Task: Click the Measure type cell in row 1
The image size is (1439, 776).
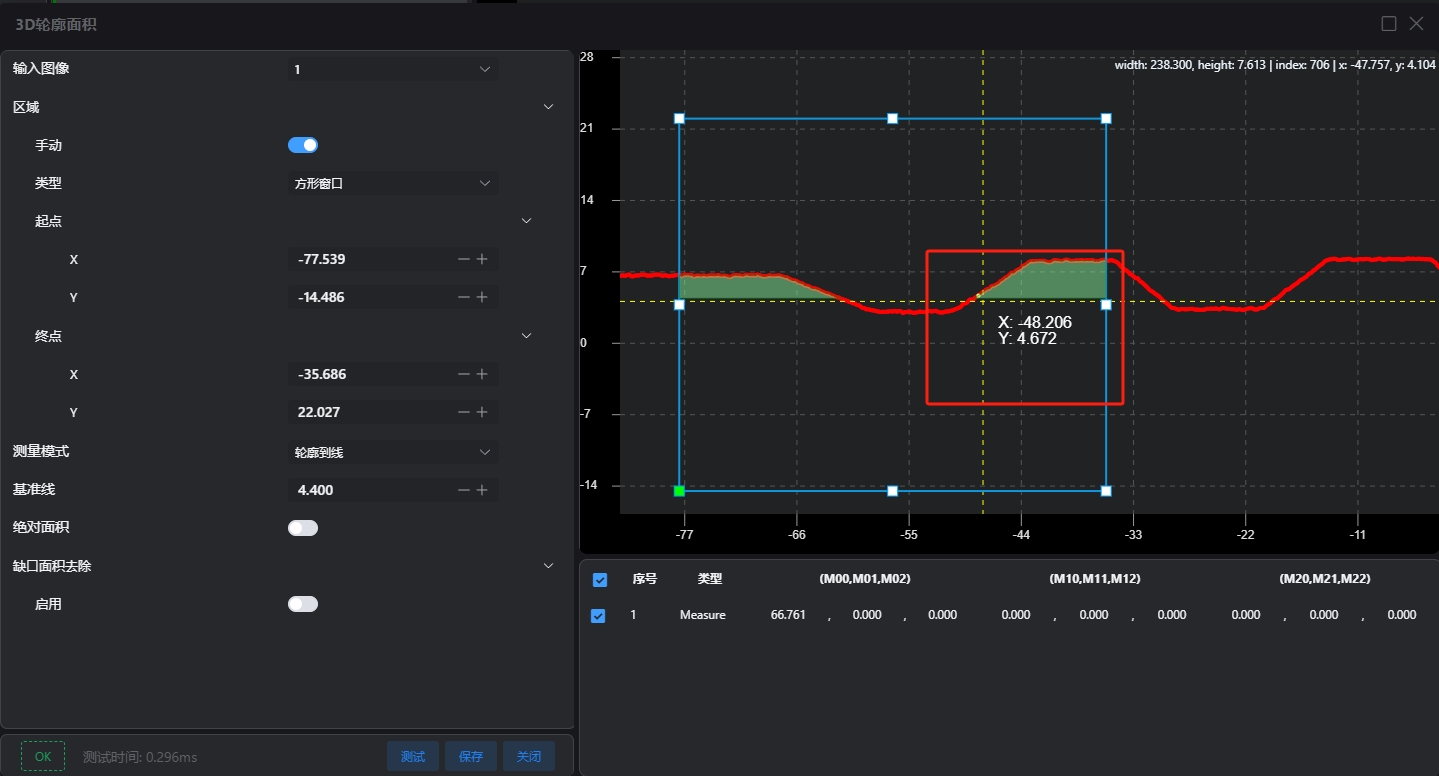Action: coord(702,615)
